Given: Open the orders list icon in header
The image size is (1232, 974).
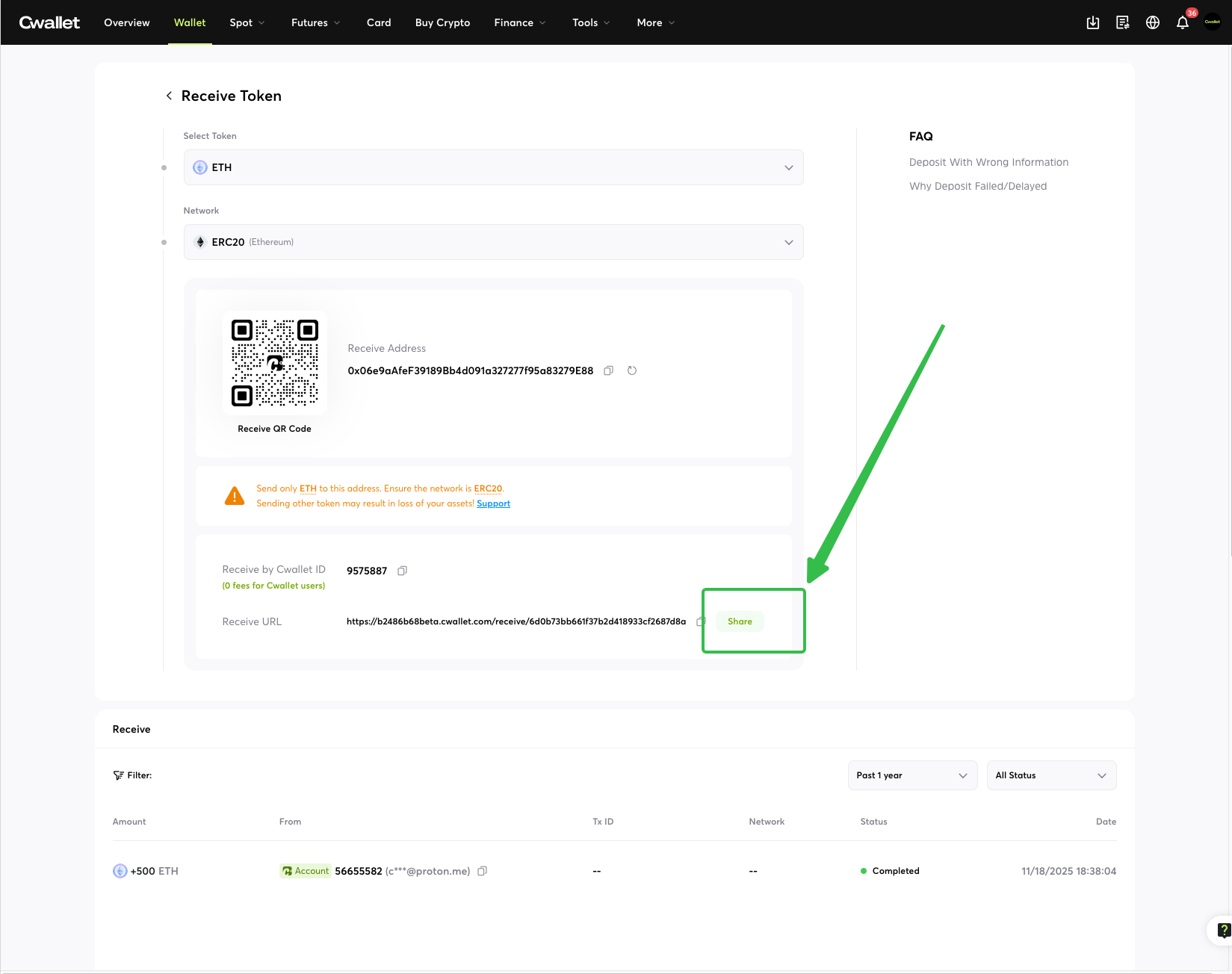Looking at the screenshot, I should click(1123, 22).
